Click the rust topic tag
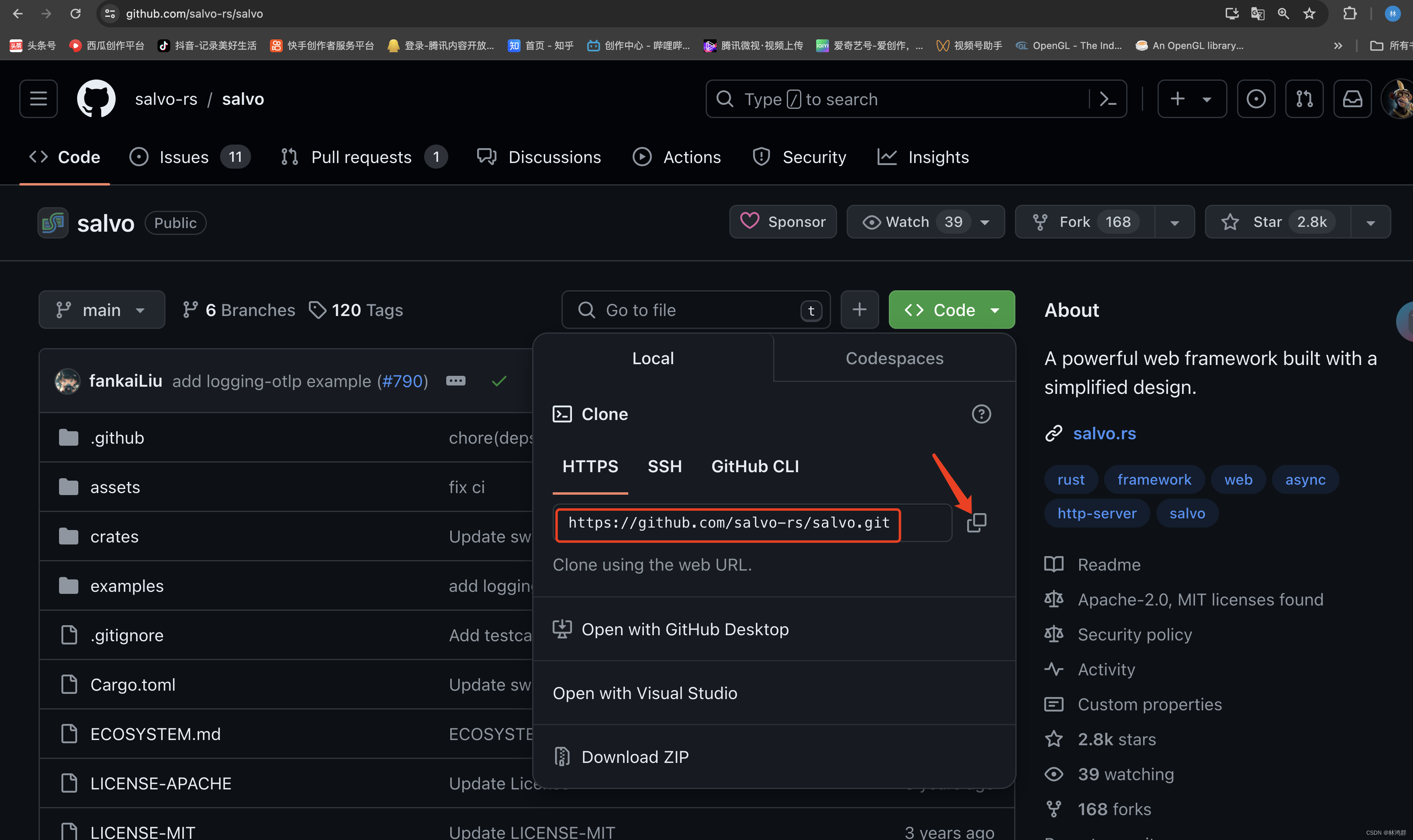 point(1070,480)
